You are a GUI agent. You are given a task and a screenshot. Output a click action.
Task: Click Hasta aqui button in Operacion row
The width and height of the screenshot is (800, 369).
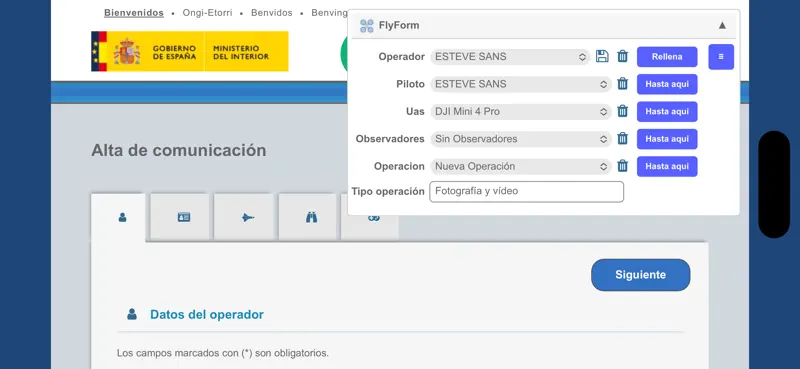667,166
